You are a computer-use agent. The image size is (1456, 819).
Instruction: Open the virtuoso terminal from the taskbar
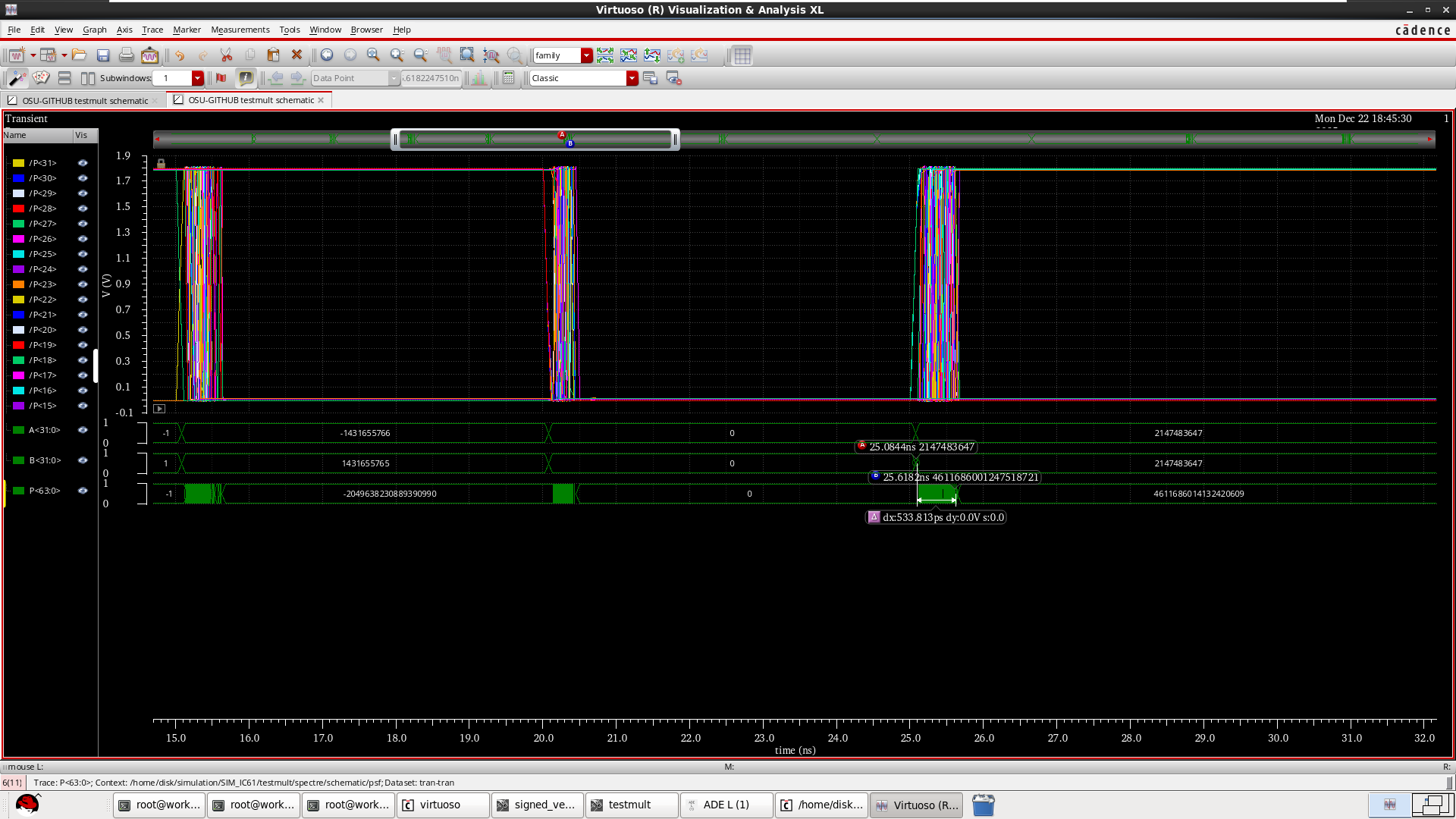(x=442, y=805)
